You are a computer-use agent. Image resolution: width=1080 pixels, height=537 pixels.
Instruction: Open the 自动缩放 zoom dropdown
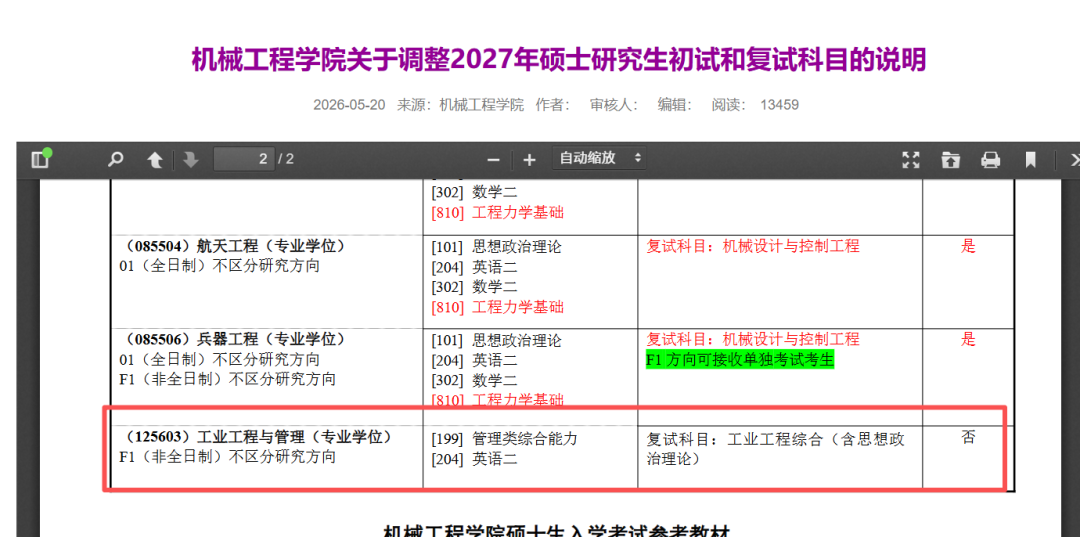coord(599,158)
